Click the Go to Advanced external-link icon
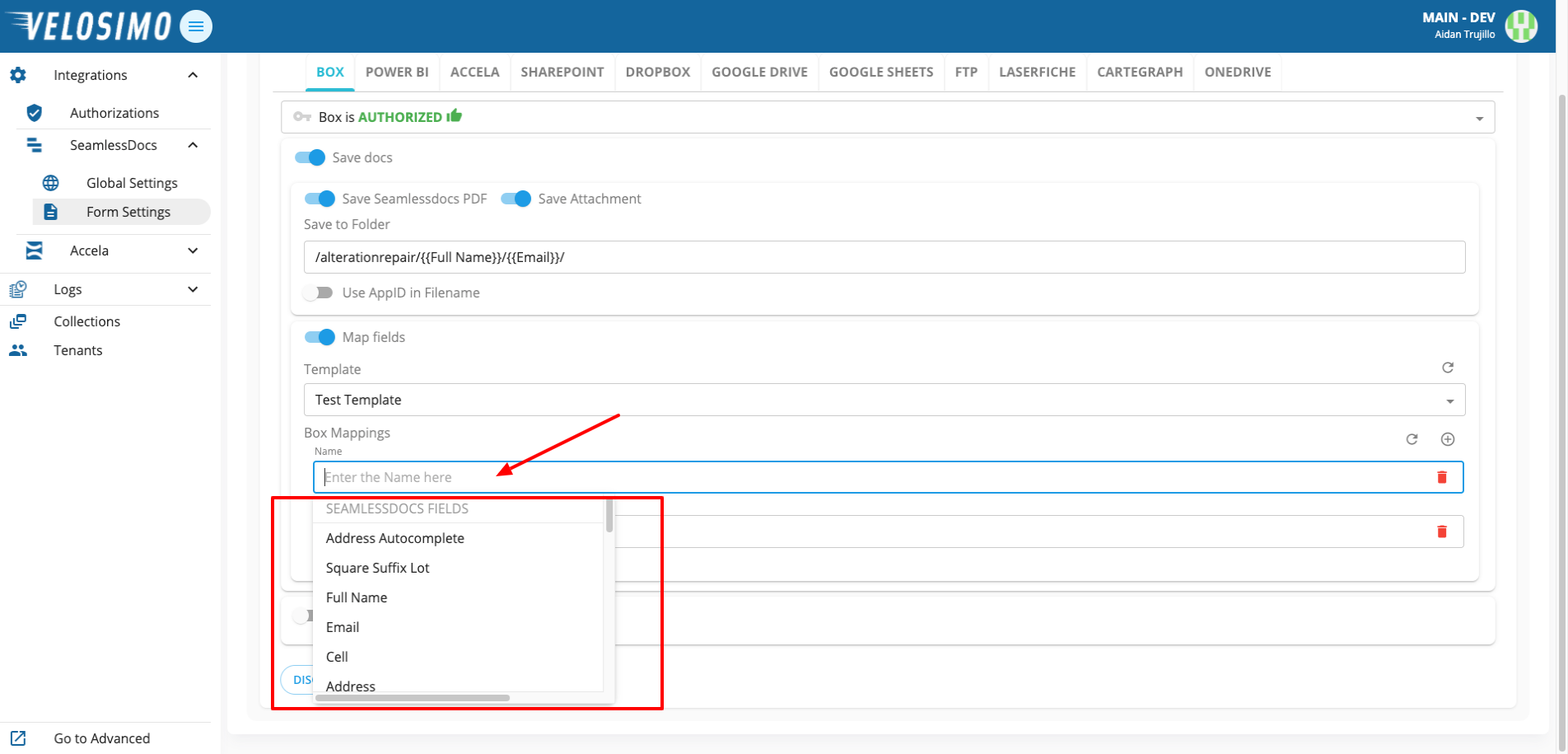This screenshot has height=754, width=1568. 18,738
